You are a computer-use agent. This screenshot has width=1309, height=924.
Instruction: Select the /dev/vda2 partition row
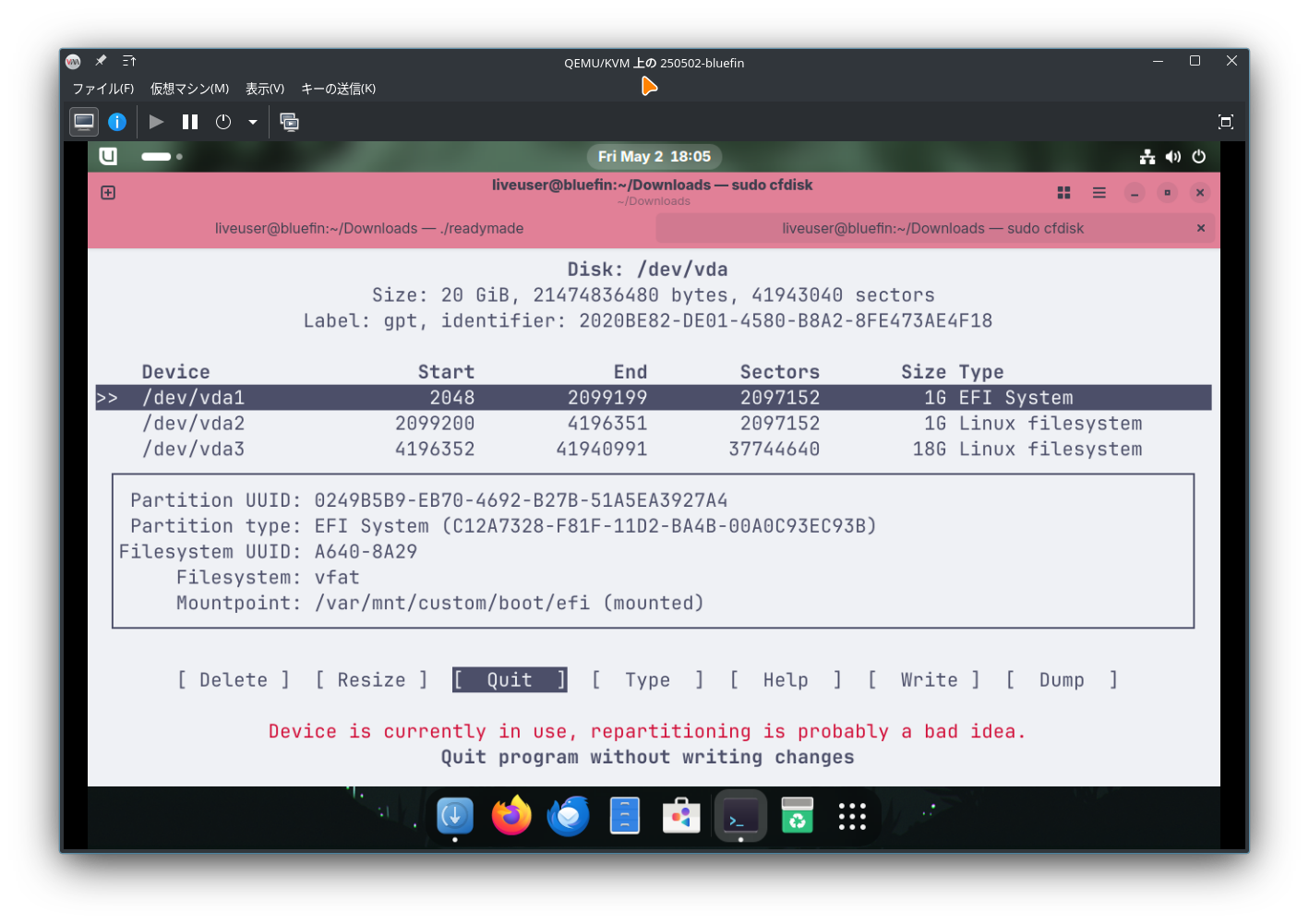[x=654, y=424]
